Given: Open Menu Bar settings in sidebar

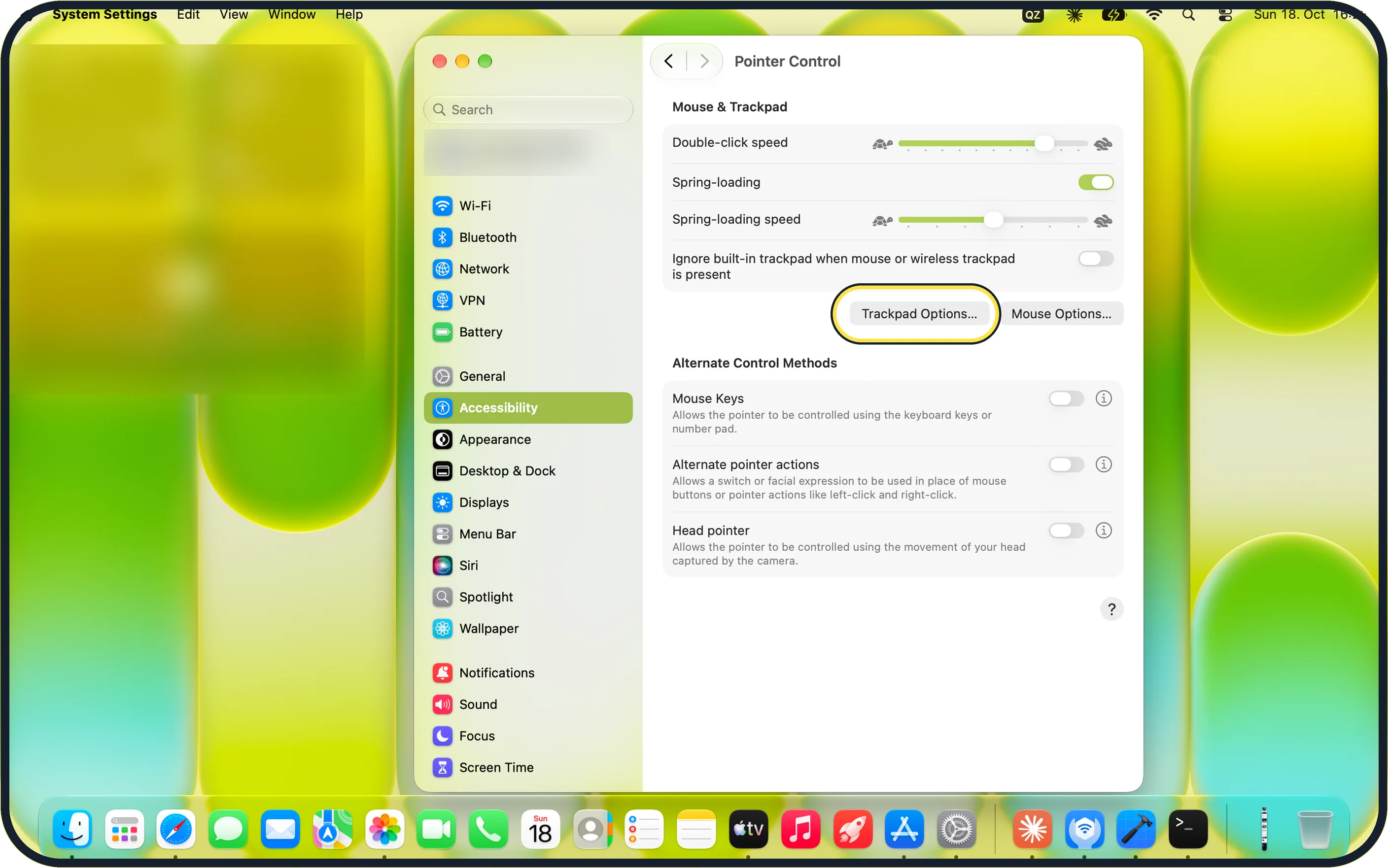Looking at the screenshot, I should point(528,534).
